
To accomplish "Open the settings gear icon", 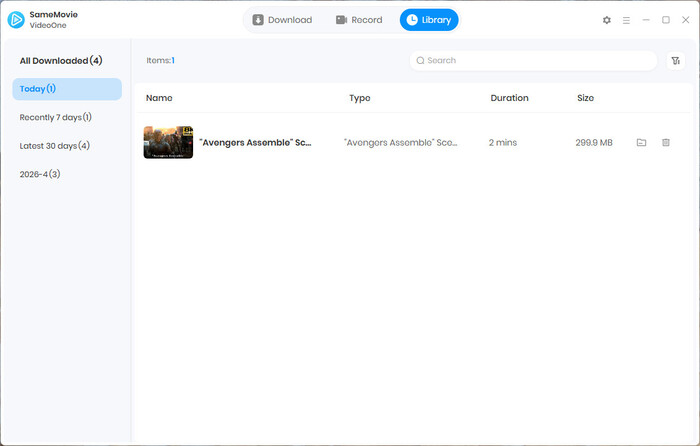I will click(607, 20).
